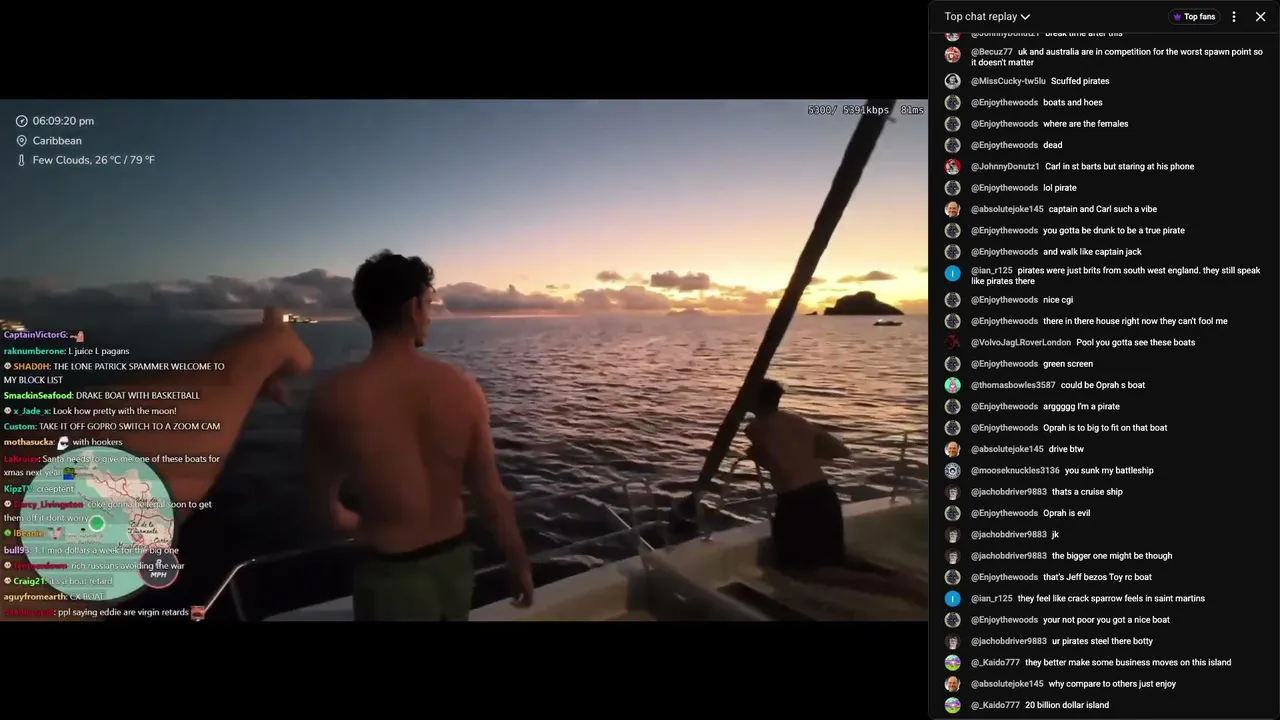Select the 'Few Clouds, 26 °C / 79 °F' text
Screen dimensions: 1280x720
(x=94, y=160)
